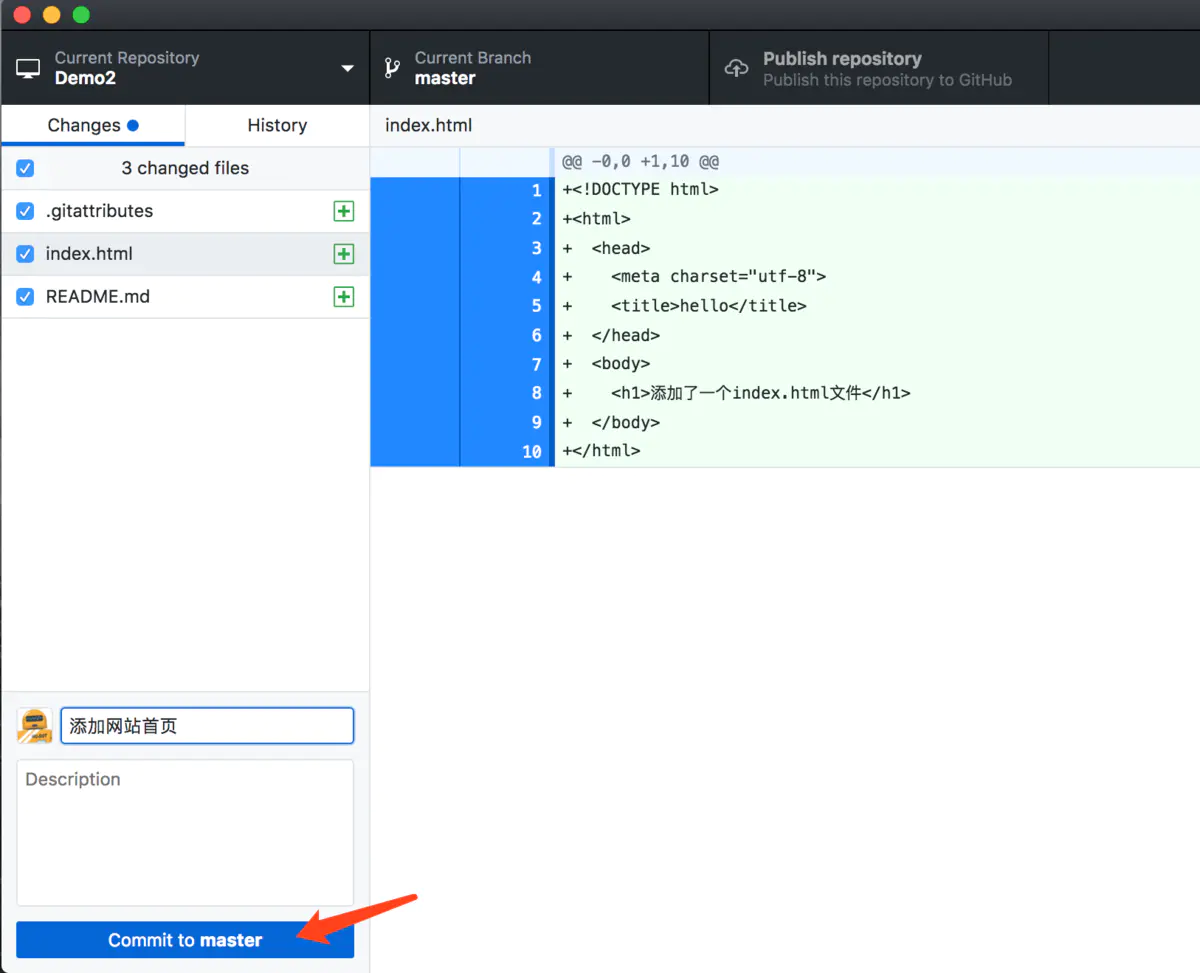The image size is (1200, 973).
Task: Click the Commit to master button
Action: pyautogui.click(x=184, y=939)
